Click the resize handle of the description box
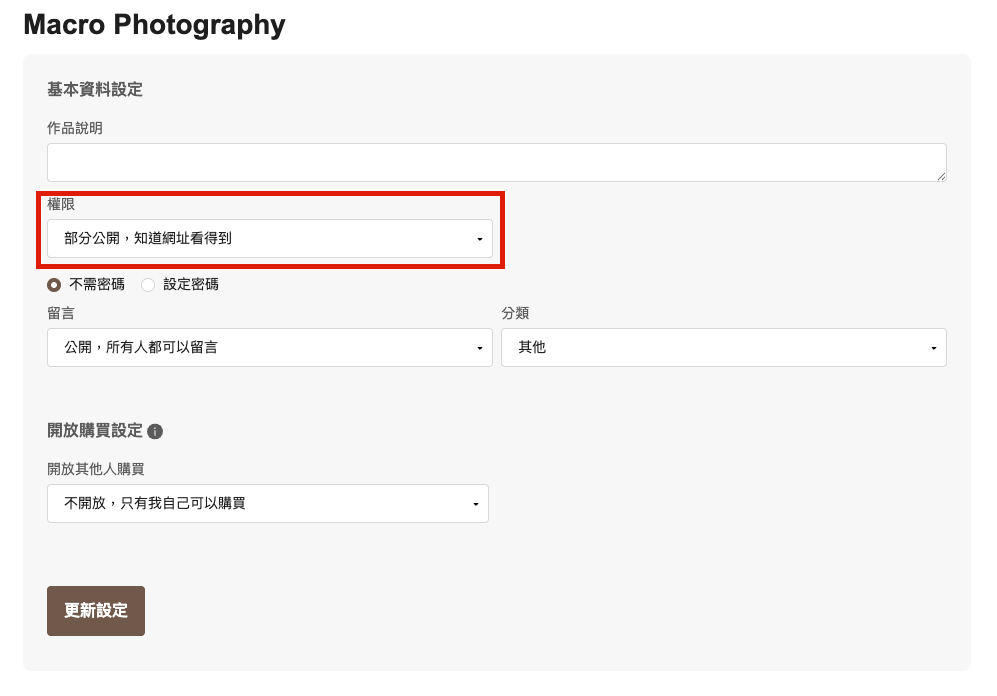The image size is (997, 696). (941, 176)
